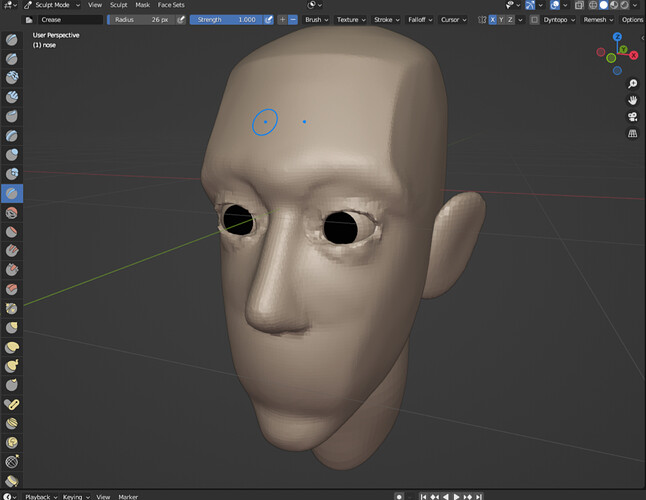Set brush direction to subtract (minus)
This screenshot has width=646, height=500.
pos(293,20)
